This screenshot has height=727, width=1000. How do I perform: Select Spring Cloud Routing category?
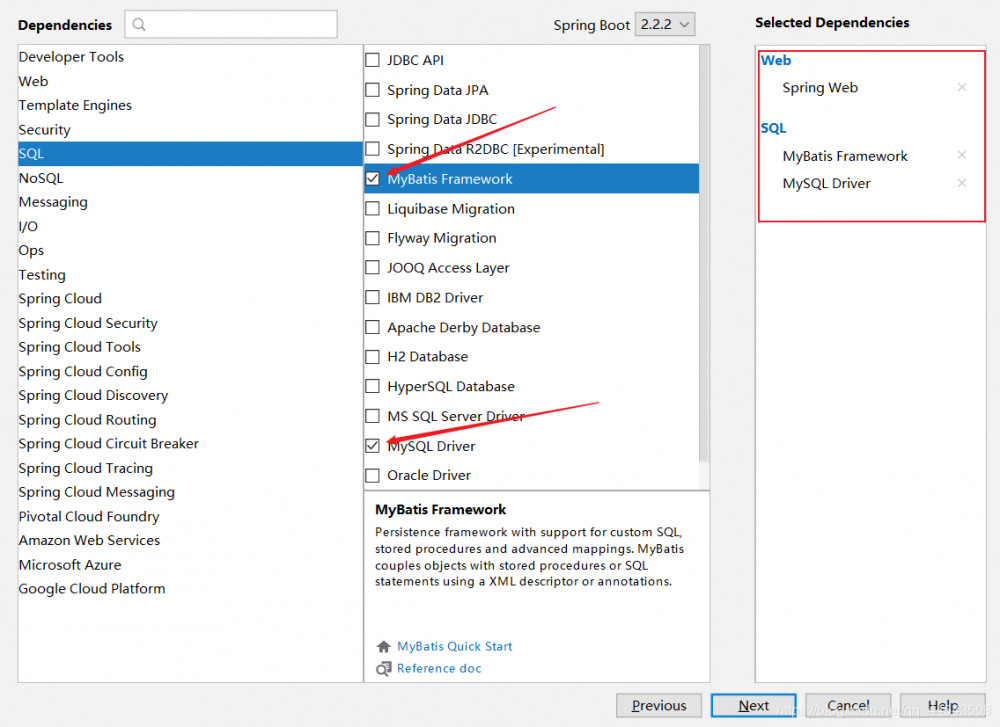(190, 420)
